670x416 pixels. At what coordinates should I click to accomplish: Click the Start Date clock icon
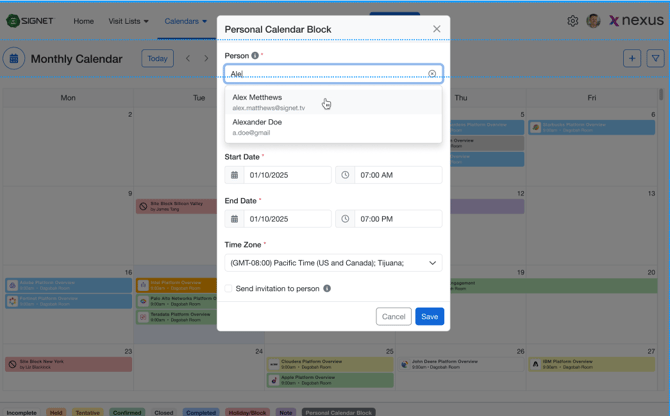pyautogui.click(x=345, y=175)
